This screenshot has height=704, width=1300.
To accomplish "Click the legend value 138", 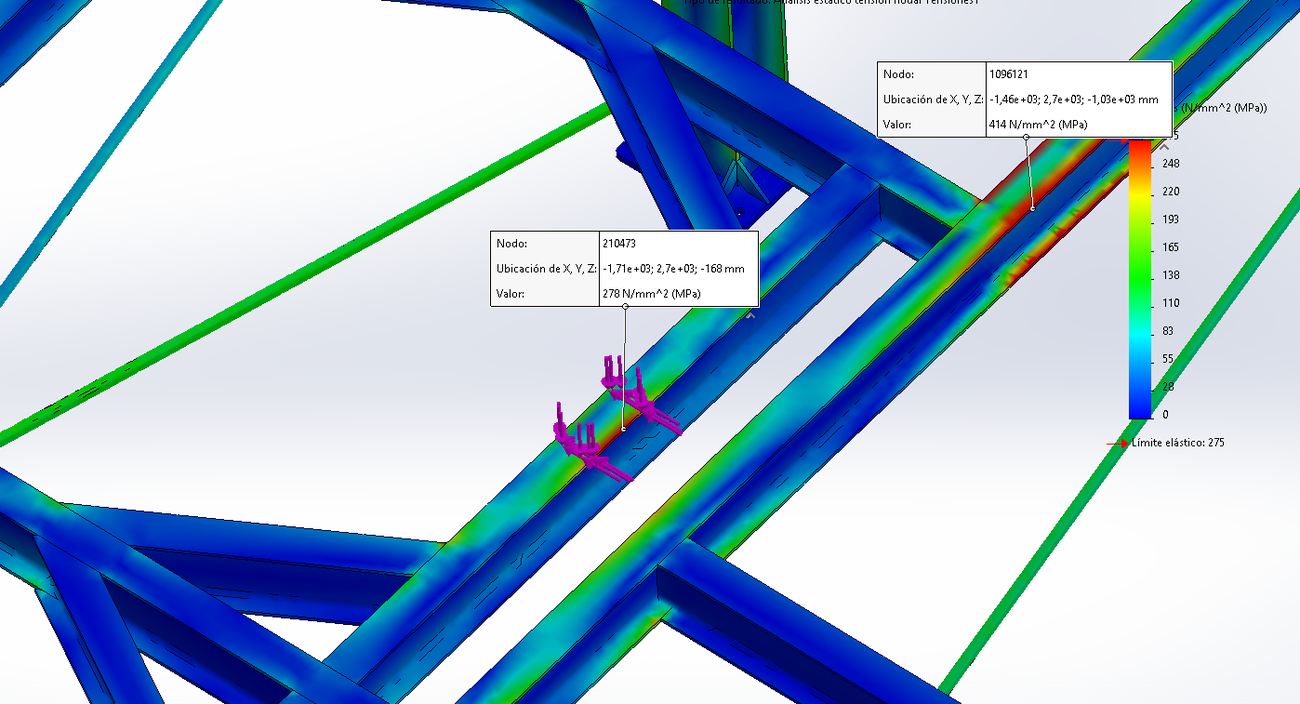I will tap(1171, 275).
